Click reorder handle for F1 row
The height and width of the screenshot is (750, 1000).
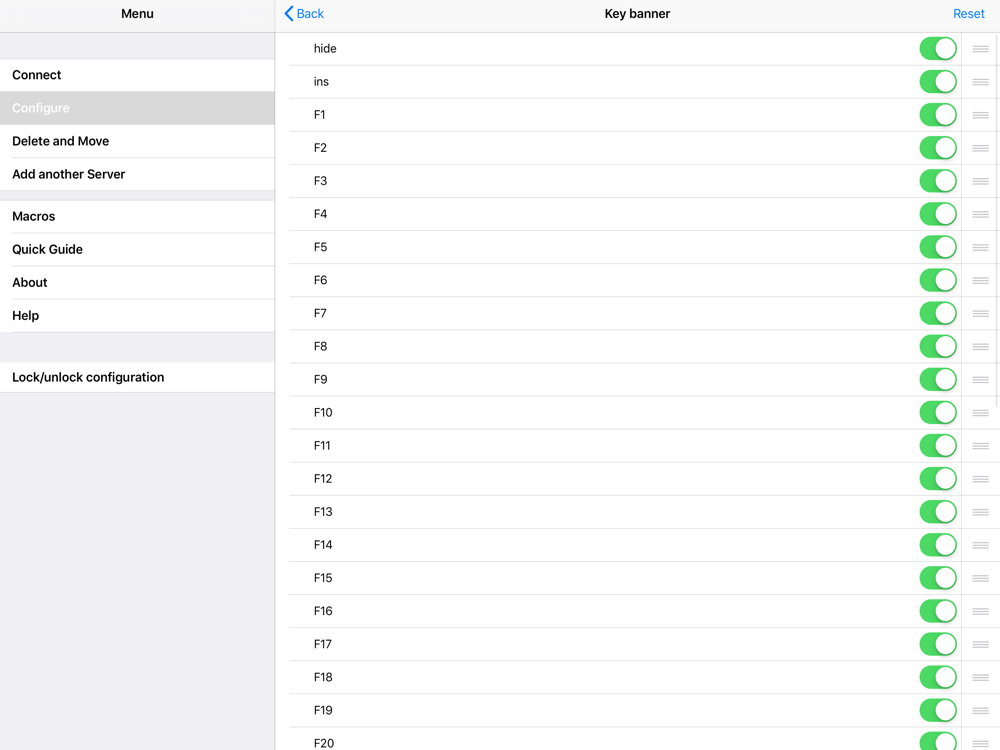pos(980,115)
